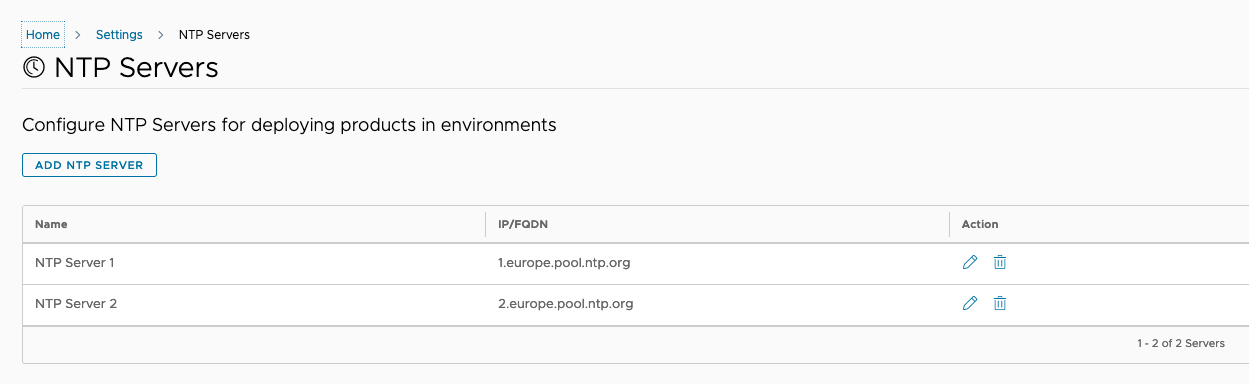Screen dimensions: 1249x384
Task: Click the 2.europe.pool.ntp.org address
Action: (565, 303)
